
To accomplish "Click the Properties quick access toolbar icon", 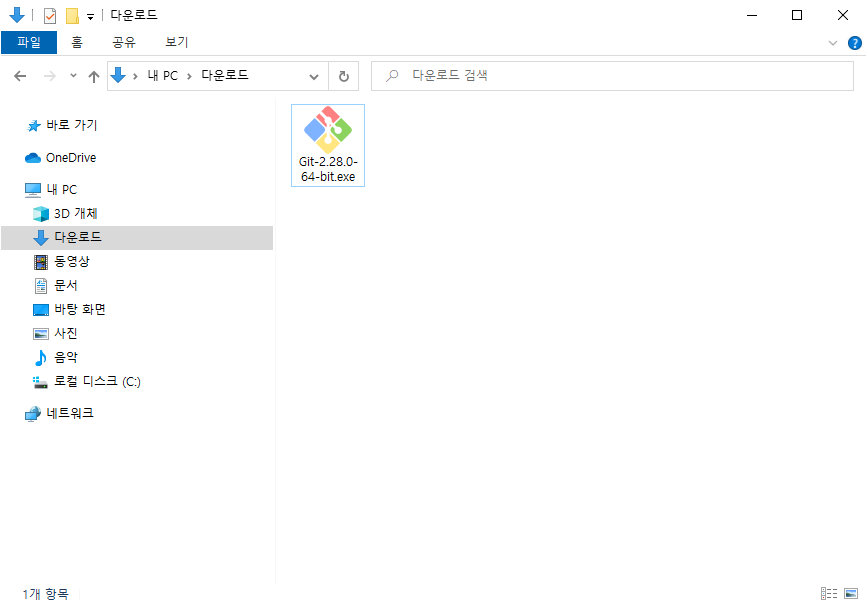I will 50,15.
